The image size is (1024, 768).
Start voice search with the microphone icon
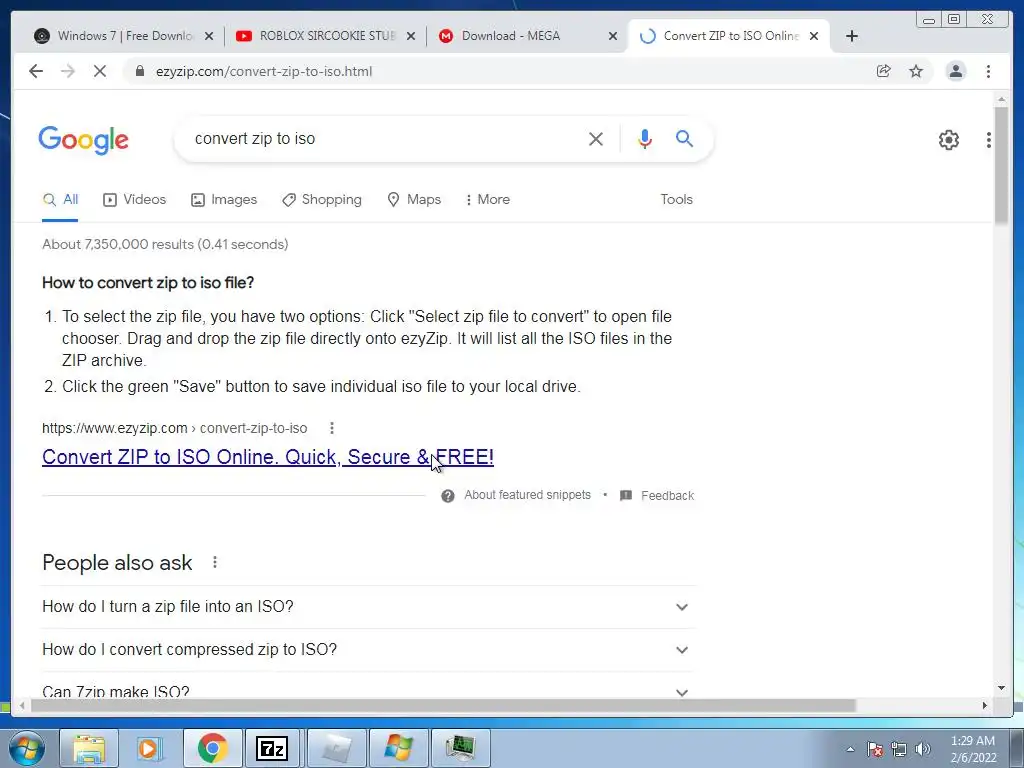click(x=645, y=138)
